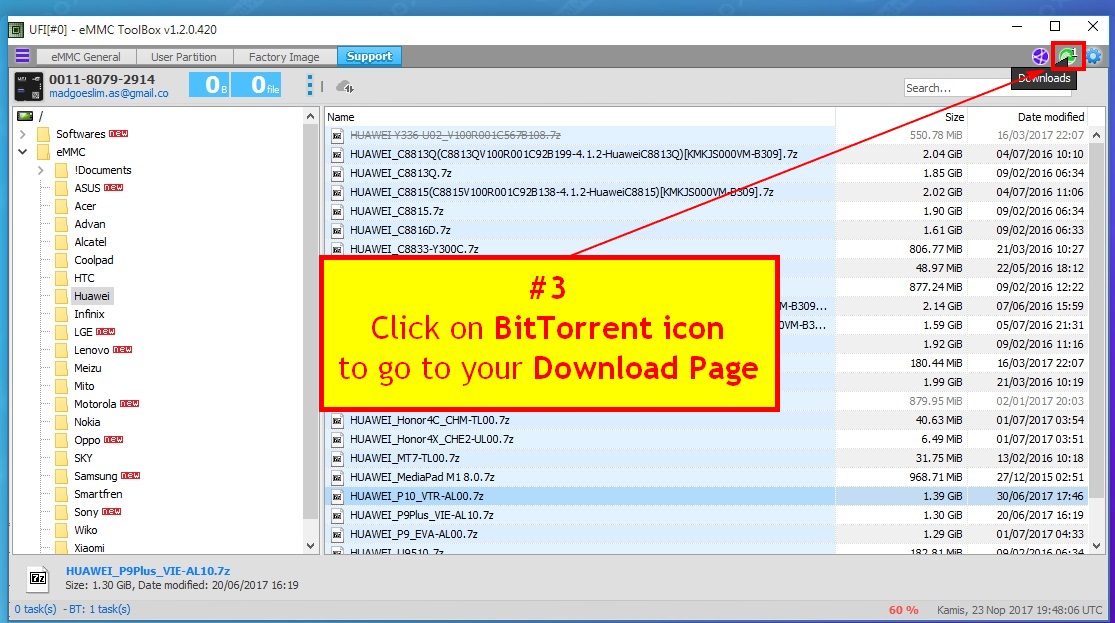Click the Xiaomi folder icon
The height and width of the screenshot is (623, 1115).
click(x=62, y=548)
